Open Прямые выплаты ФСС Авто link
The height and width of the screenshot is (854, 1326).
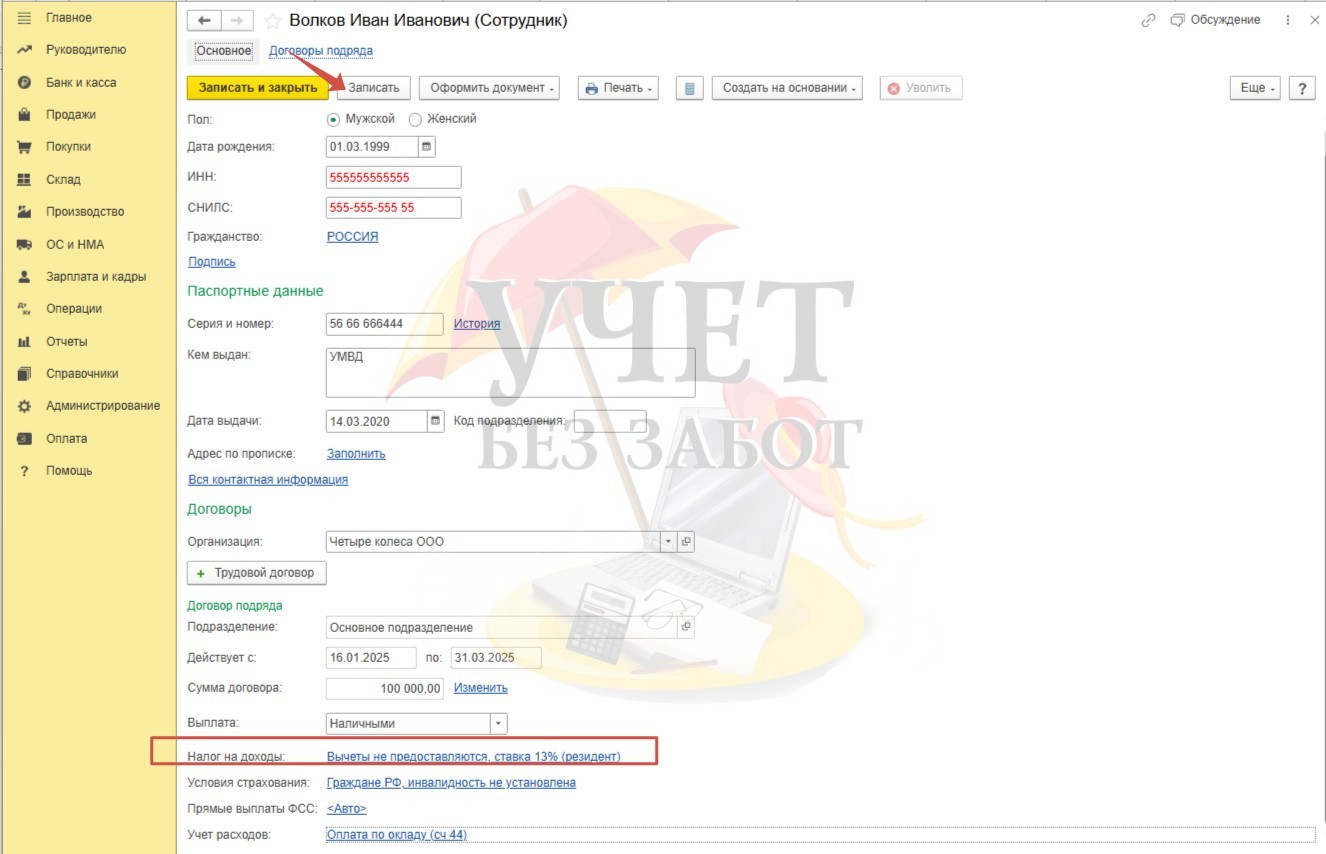pyautogui.click(x=347, y=809)
